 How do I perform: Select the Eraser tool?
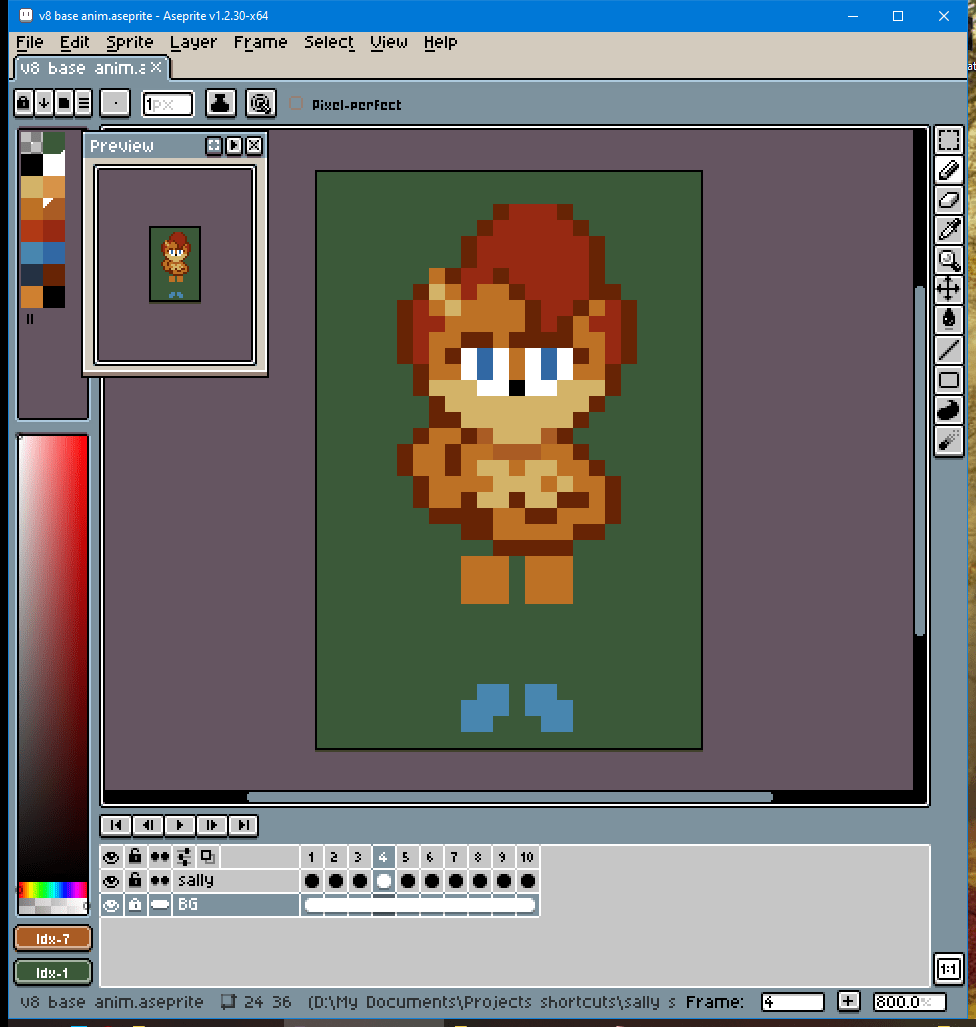point(948,200)
